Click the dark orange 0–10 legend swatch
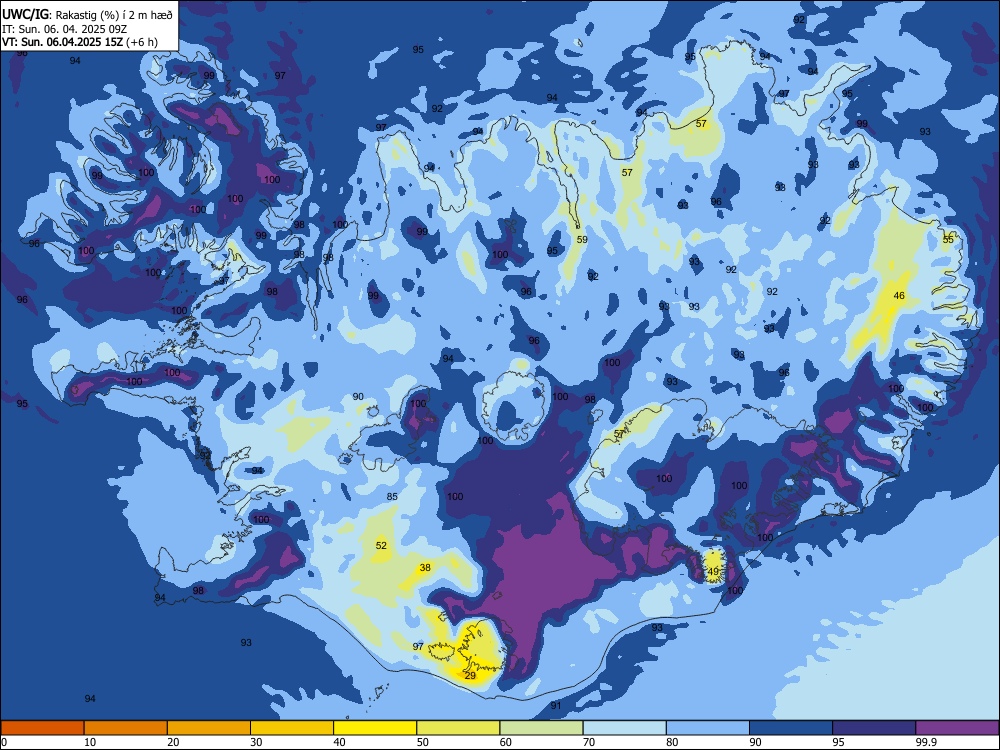 [42, 728]
